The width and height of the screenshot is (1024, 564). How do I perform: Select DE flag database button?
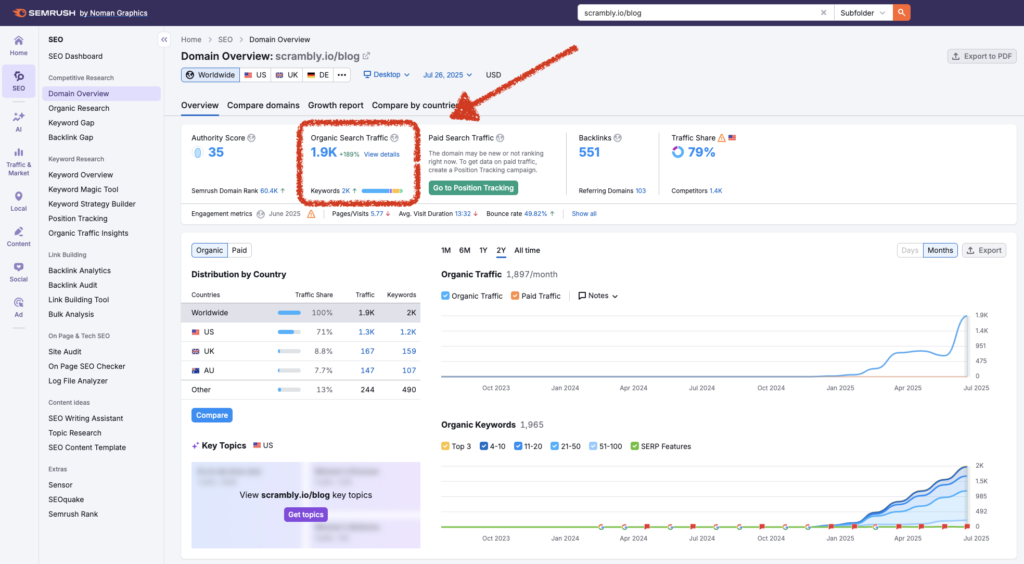point(318,75)
